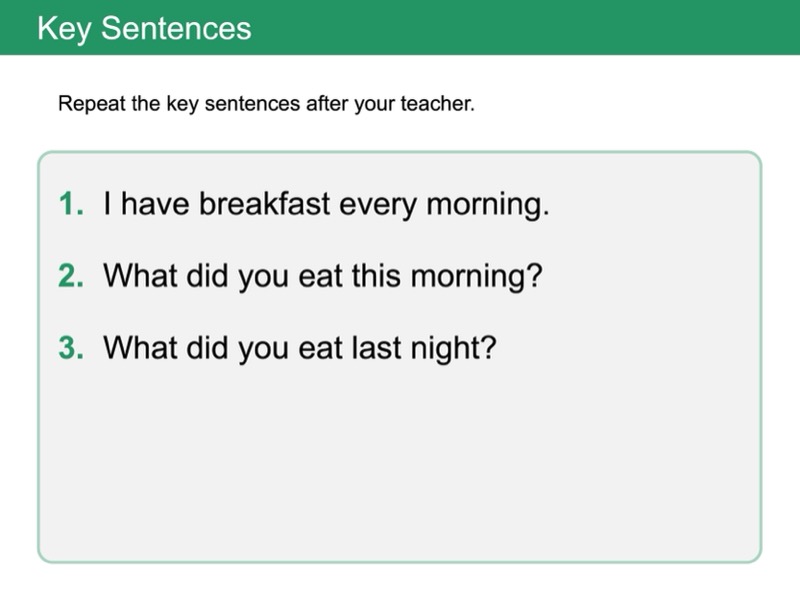Click the "Key Sentences" slide title
This screenshot has height=600, width=800.
pos(144,27)
